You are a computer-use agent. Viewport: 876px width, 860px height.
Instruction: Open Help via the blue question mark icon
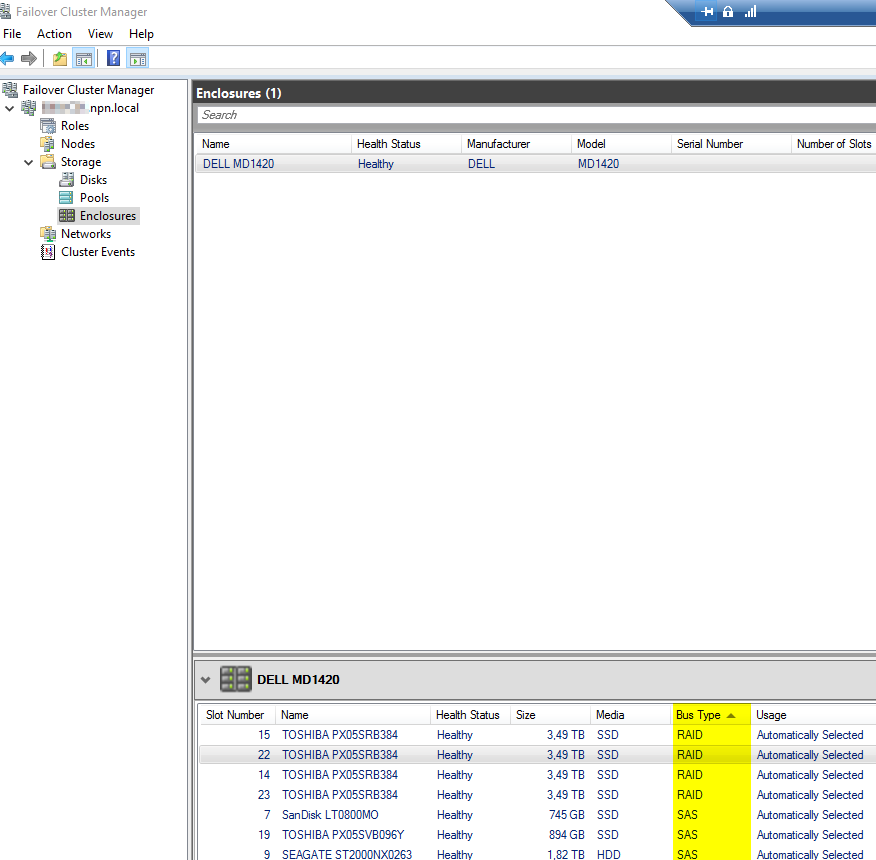point(114,59)
